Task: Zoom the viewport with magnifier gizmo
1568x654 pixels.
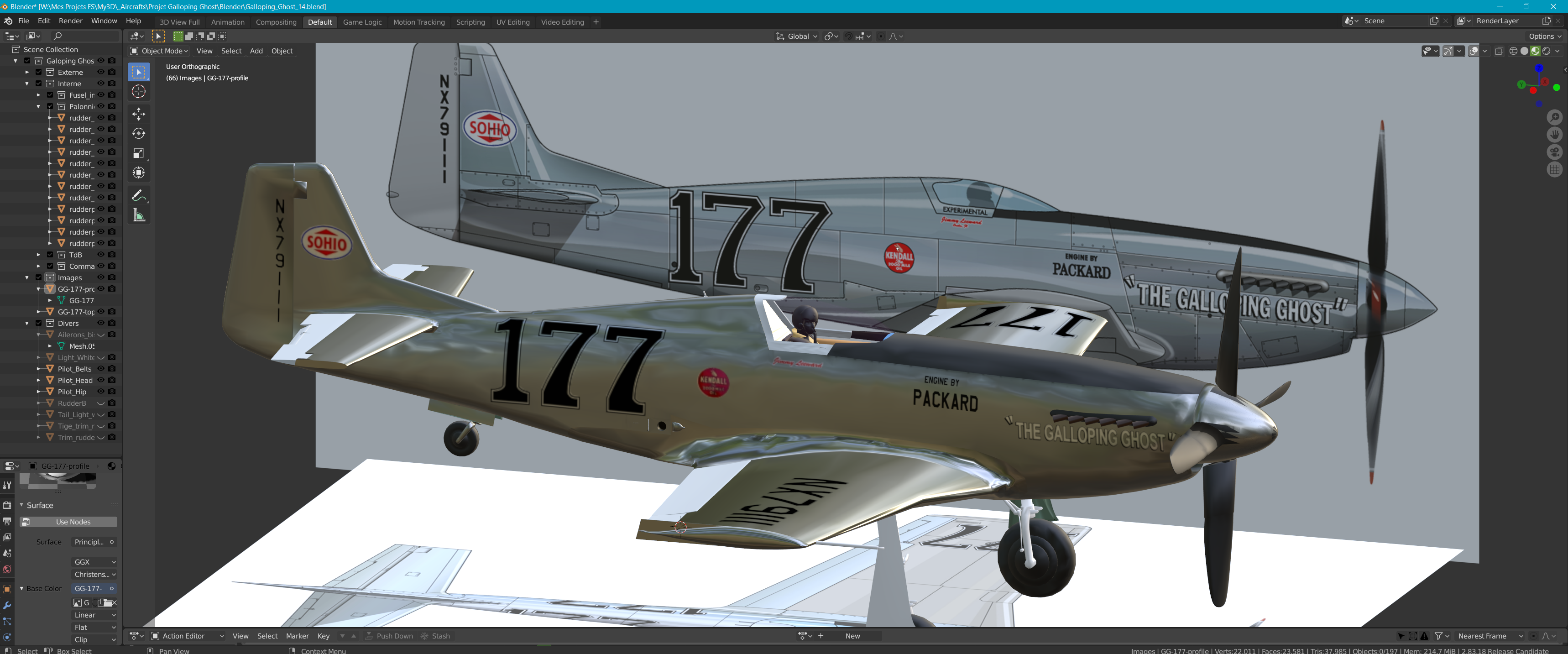Action: (1554, 117)
